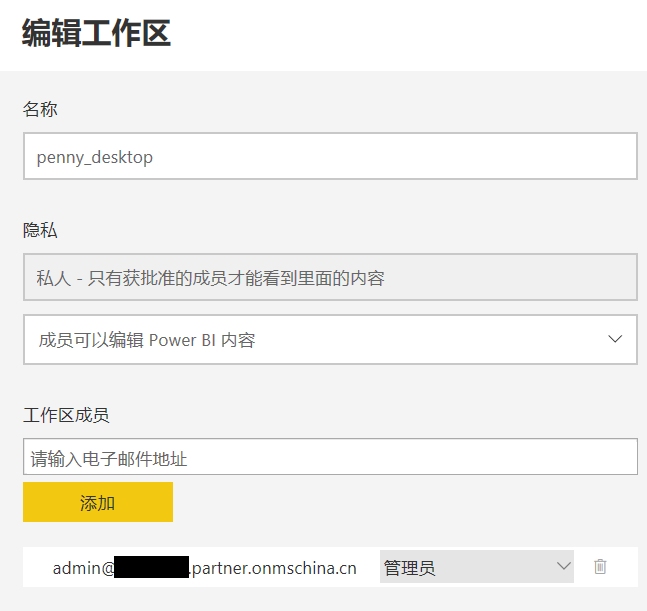Click the 编辑工作区 page heading

[96, 33]
